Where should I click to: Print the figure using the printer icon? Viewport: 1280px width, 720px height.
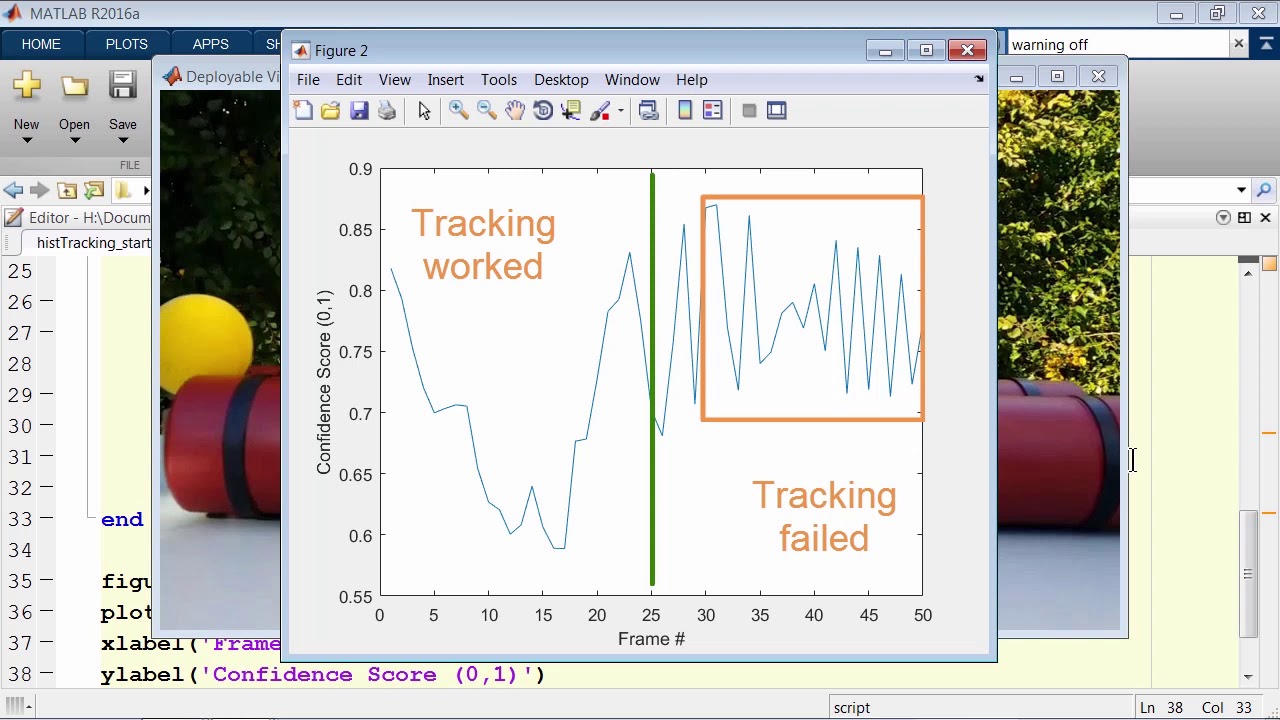coord(387,111)
